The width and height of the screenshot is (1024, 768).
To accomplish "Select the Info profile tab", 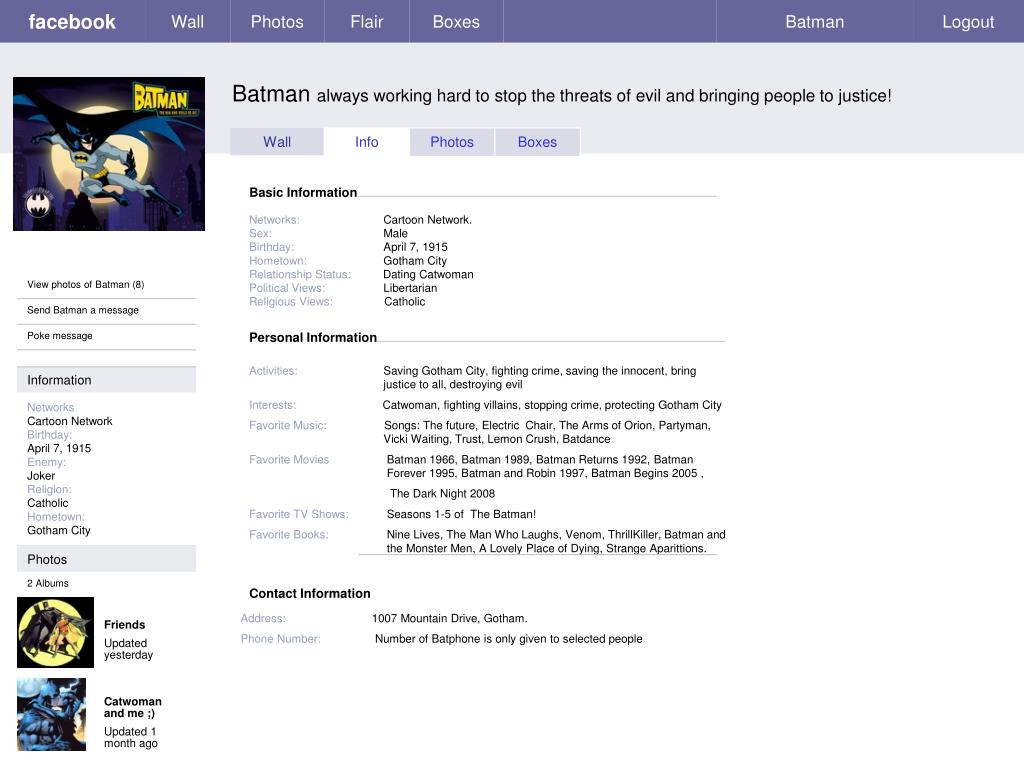I will 366,142.
